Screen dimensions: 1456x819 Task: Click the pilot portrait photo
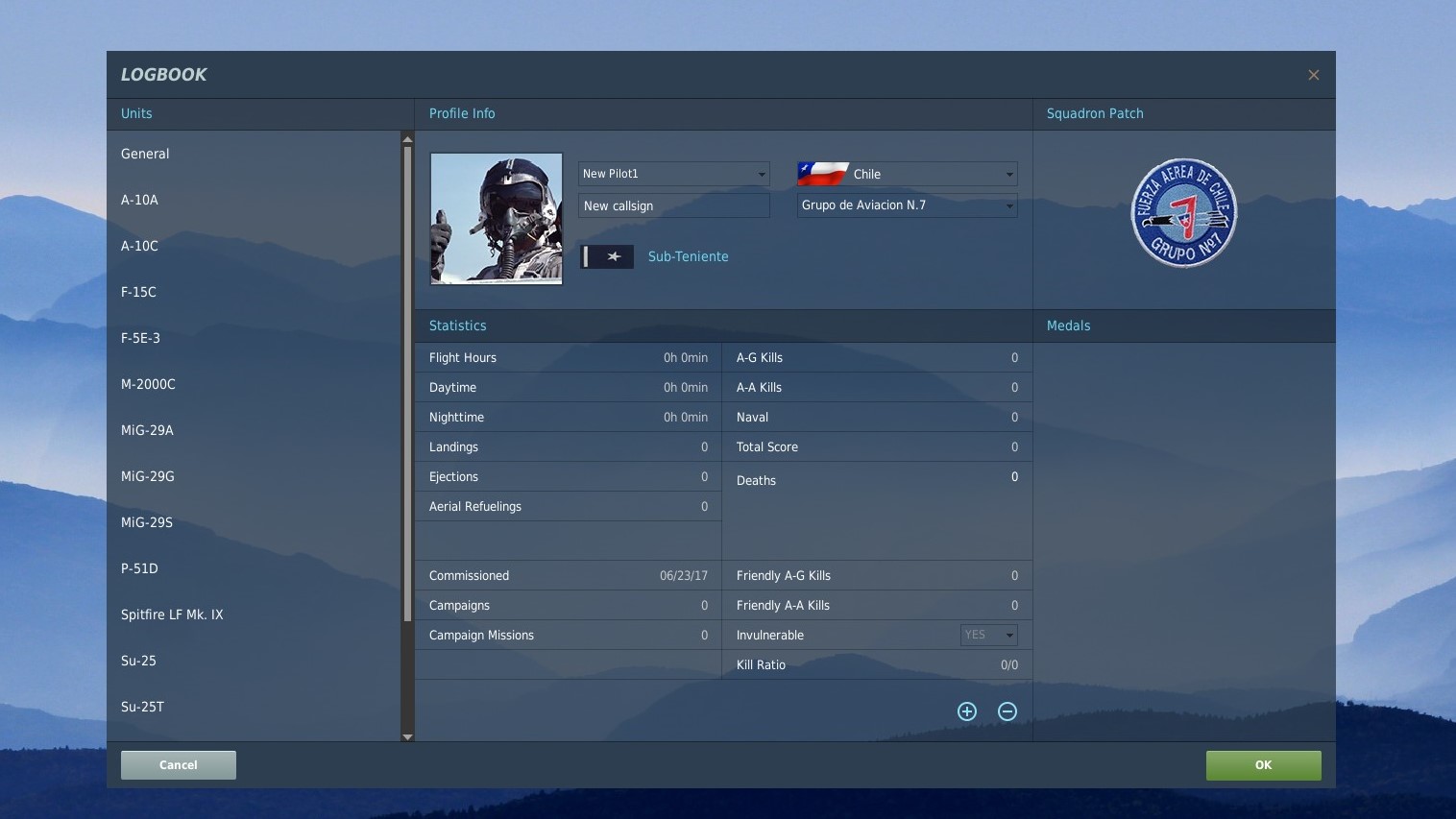[497, 219]
